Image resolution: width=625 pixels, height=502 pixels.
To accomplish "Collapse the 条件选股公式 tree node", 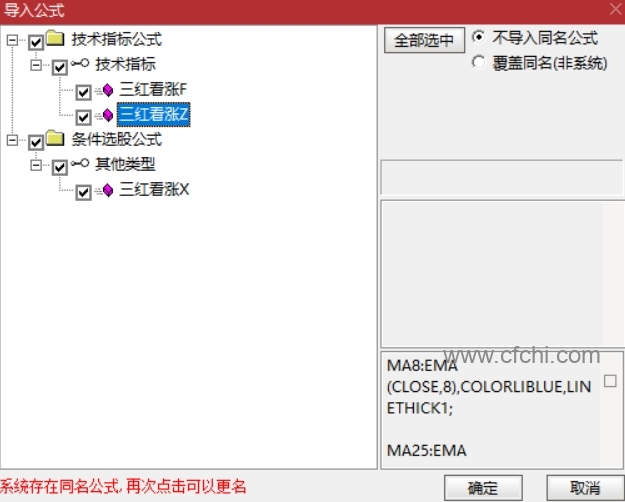I will pos(12,140).
